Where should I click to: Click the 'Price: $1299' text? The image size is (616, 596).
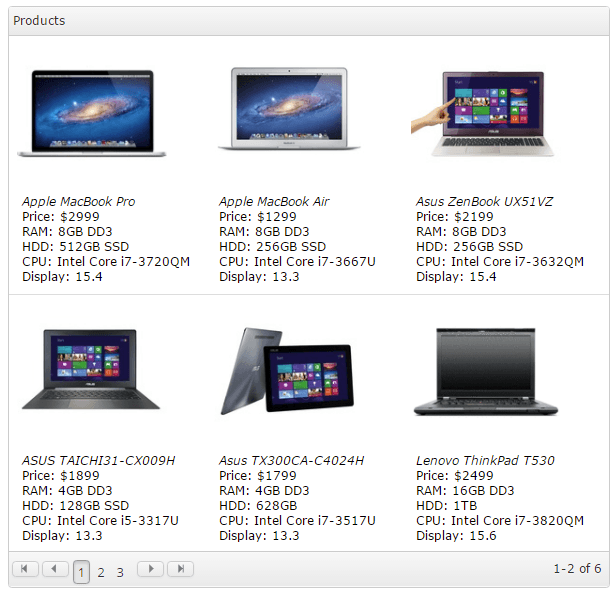tap(258, 216)
